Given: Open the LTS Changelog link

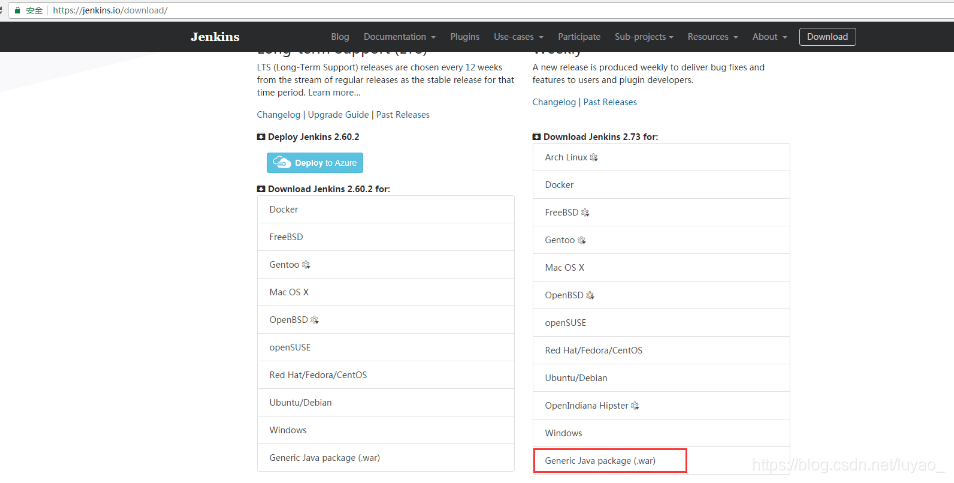Looking at the screenshot, I should (279, 114).
